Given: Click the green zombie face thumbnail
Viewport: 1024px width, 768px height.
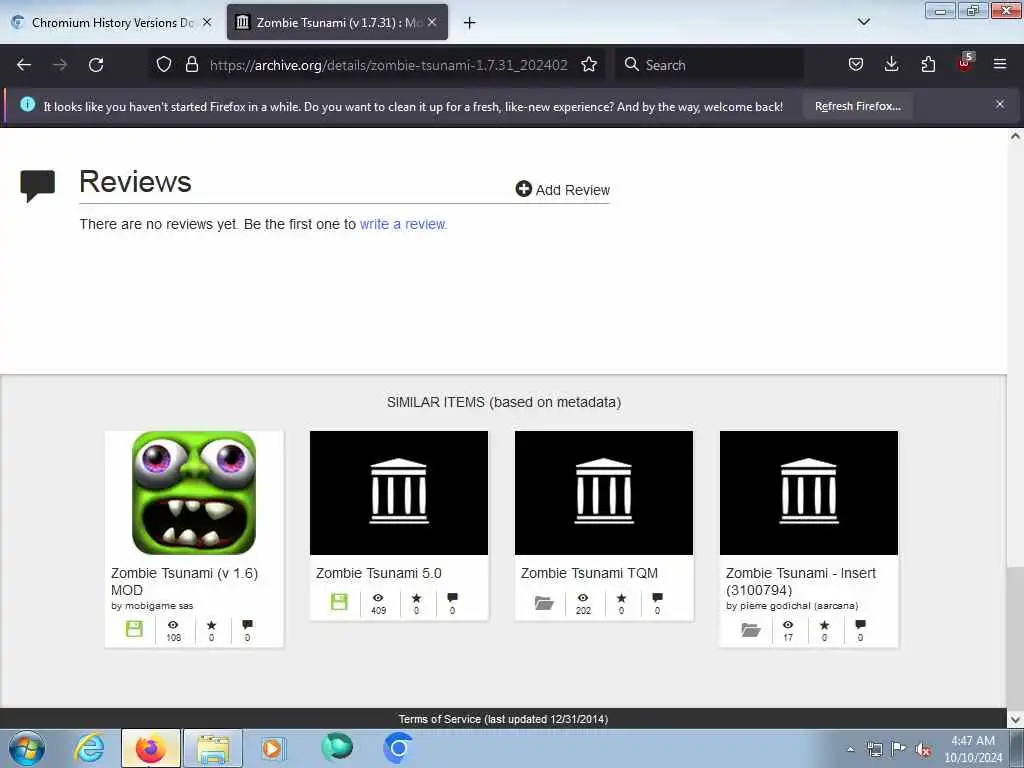Looking at the screenshot, I should [194, 492].
